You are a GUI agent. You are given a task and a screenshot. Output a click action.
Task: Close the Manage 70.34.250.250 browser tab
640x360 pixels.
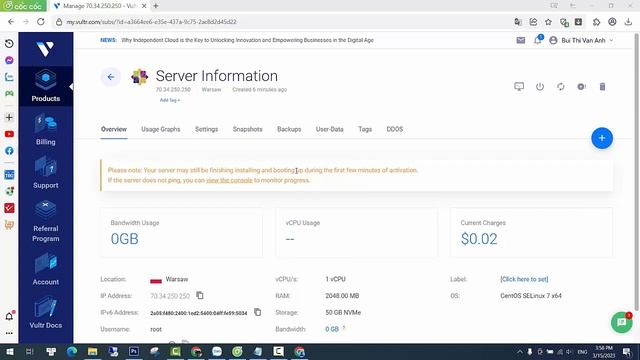[x=144, y=6]
